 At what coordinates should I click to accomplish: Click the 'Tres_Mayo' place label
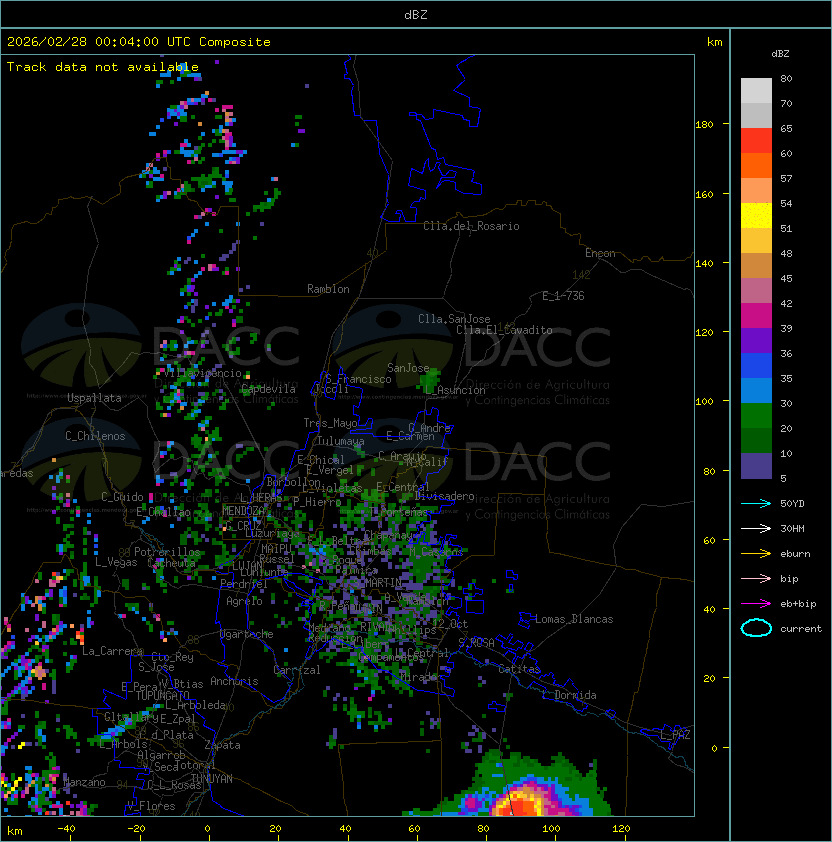[330, 423]
